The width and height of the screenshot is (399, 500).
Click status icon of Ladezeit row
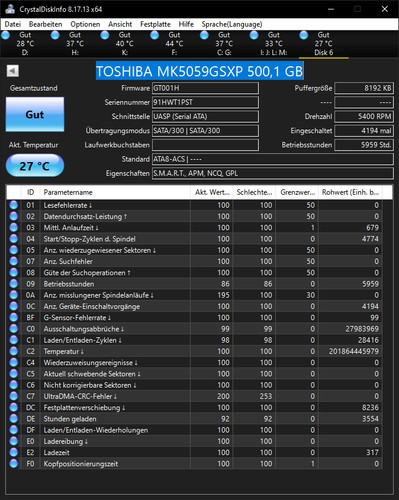(x=14, y=452)
